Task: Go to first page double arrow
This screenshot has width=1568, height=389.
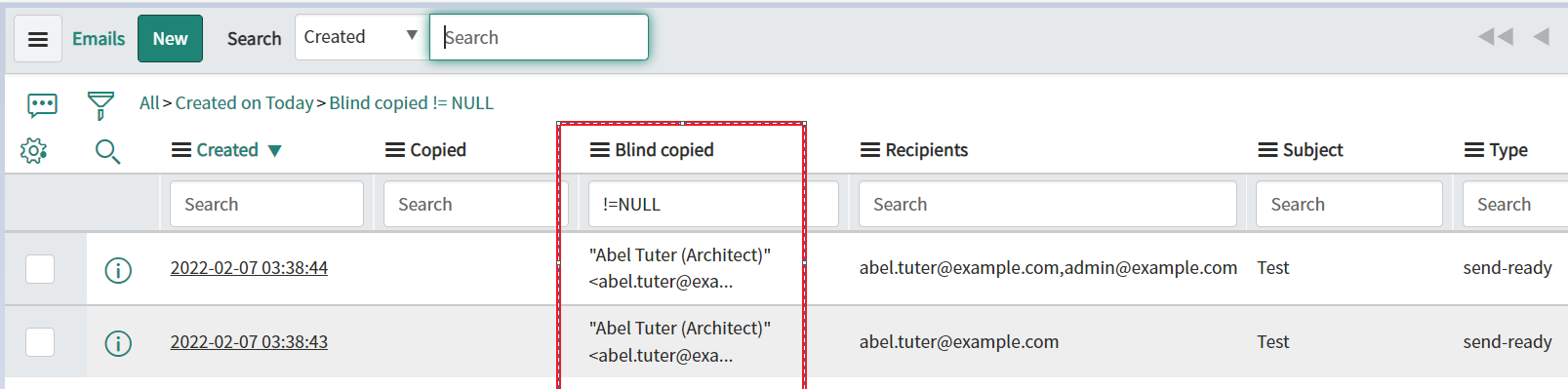Action: click(1495, 37)
